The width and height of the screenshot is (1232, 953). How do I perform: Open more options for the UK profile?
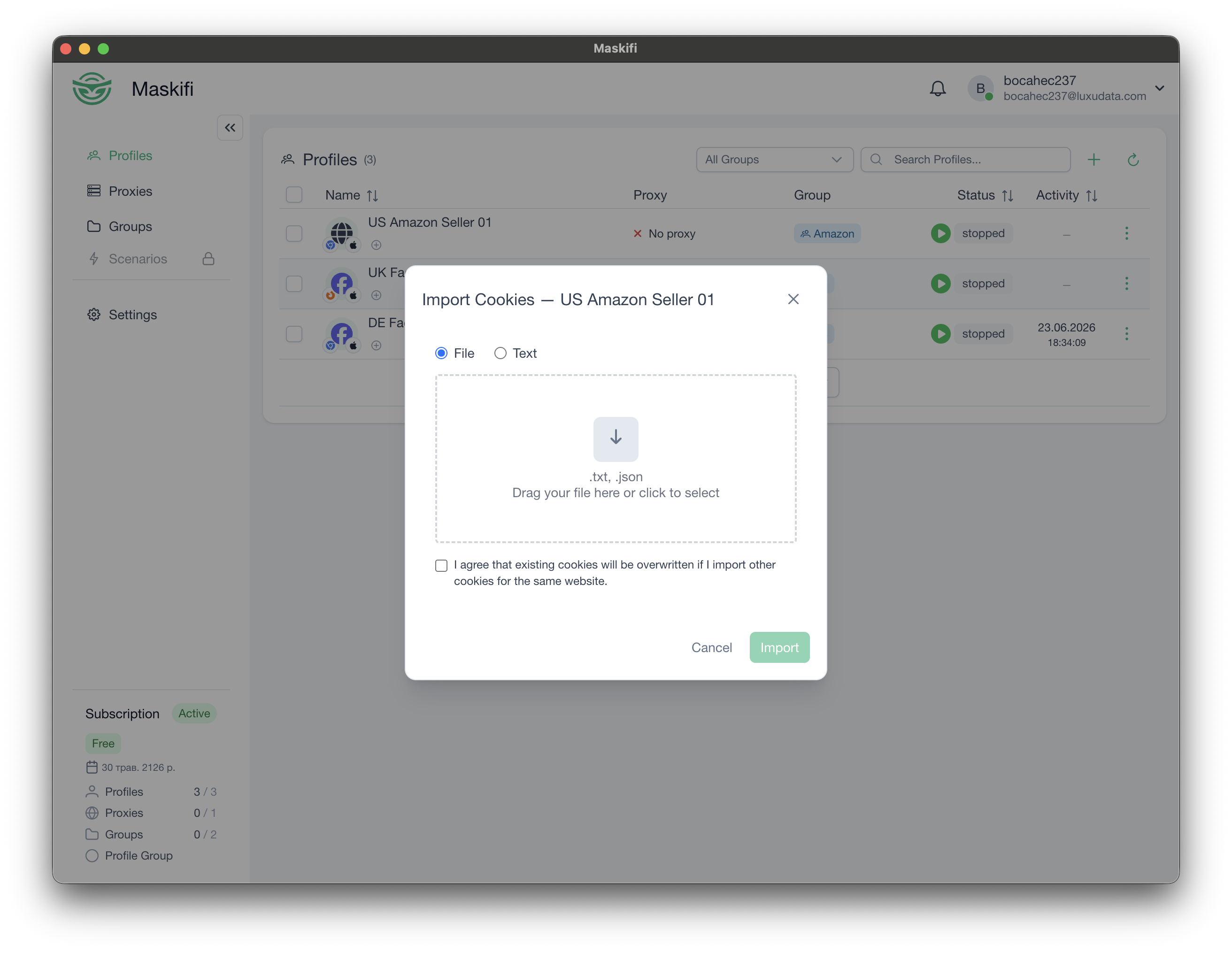(1126, 284)
